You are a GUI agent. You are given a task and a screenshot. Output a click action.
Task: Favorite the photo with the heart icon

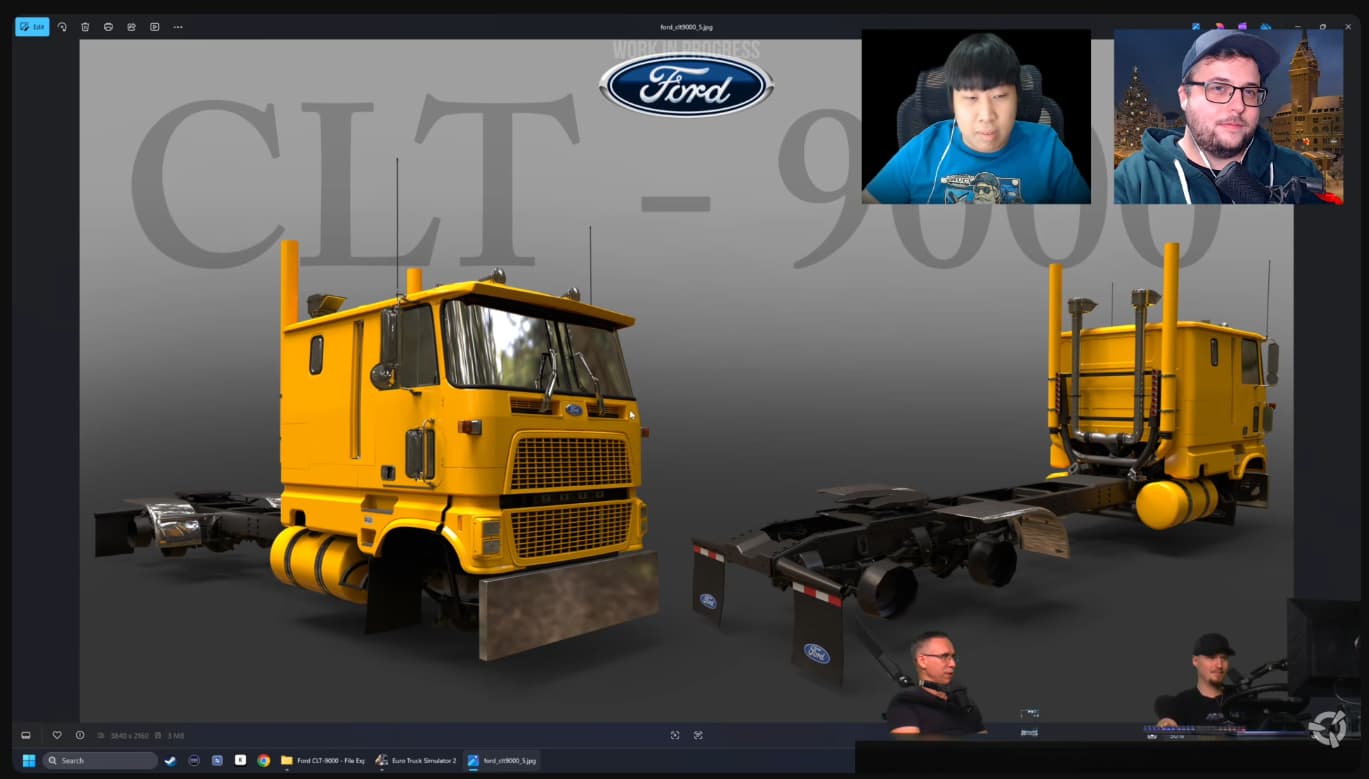[57, 735]
